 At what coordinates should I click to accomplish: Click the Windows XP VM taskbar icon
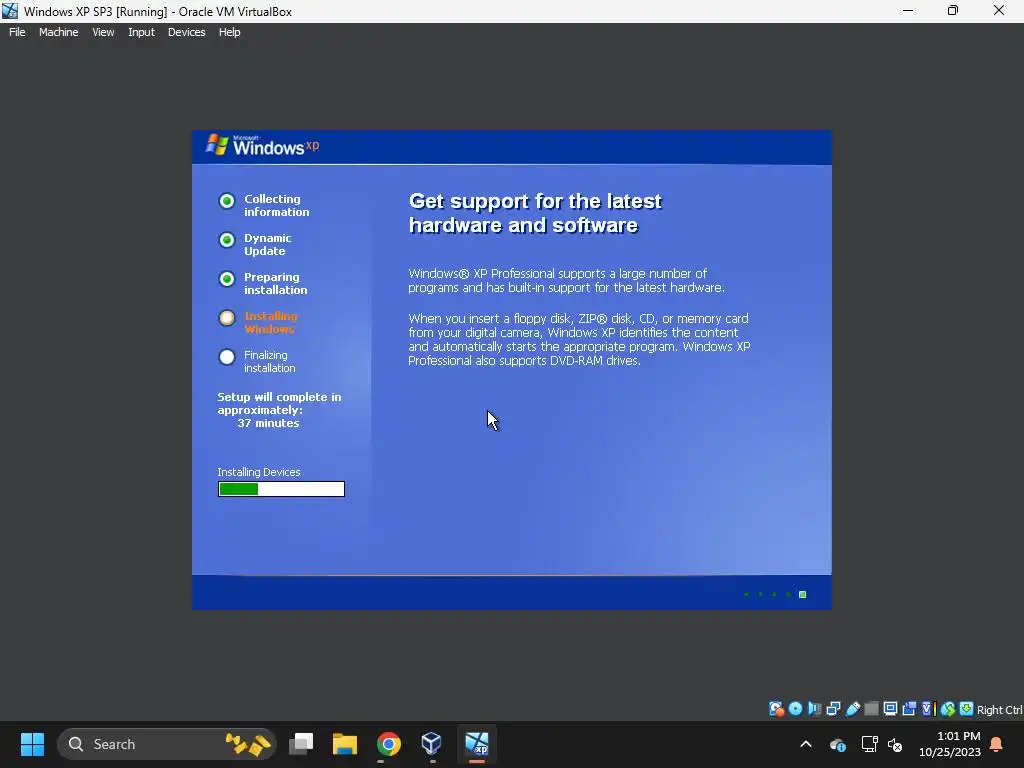(x=477, y=744)
